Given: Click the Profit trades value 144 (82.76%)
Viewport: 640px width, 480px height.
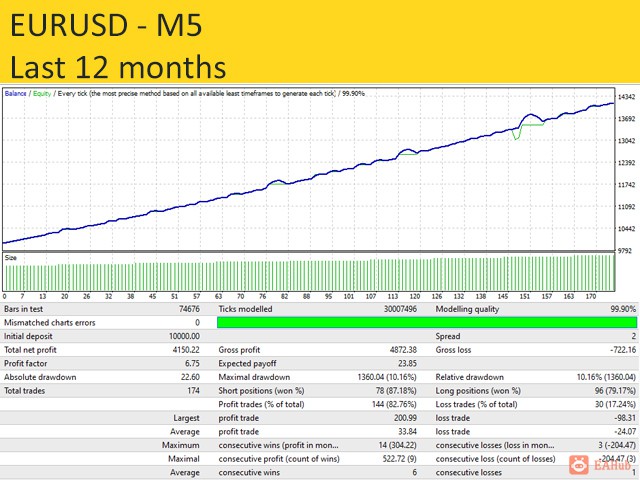Looking at the screenshot, I should point(395,404).
